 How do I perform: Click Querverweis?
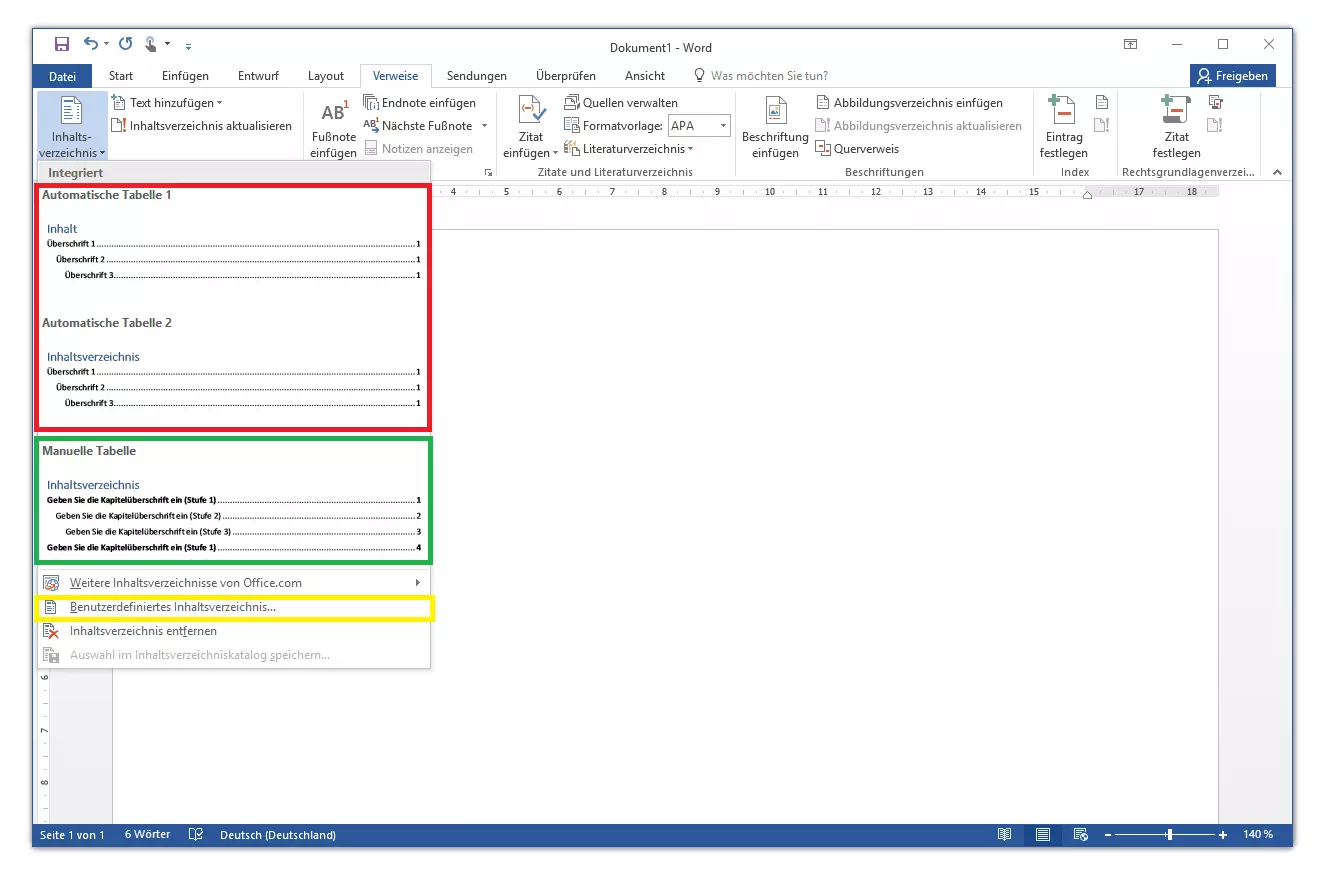pyautogui.click(x=857, y=149)
